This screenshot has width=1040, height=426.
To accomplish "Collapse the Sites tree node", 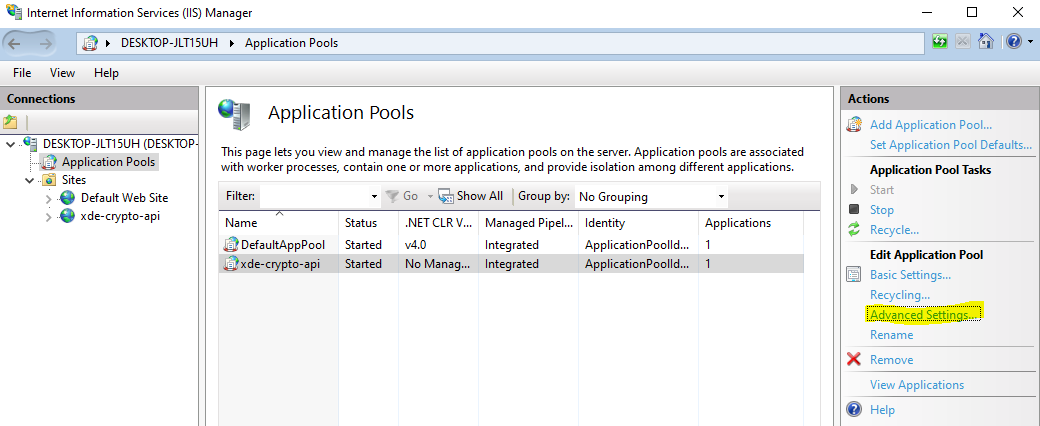I will tap(29, 180).
